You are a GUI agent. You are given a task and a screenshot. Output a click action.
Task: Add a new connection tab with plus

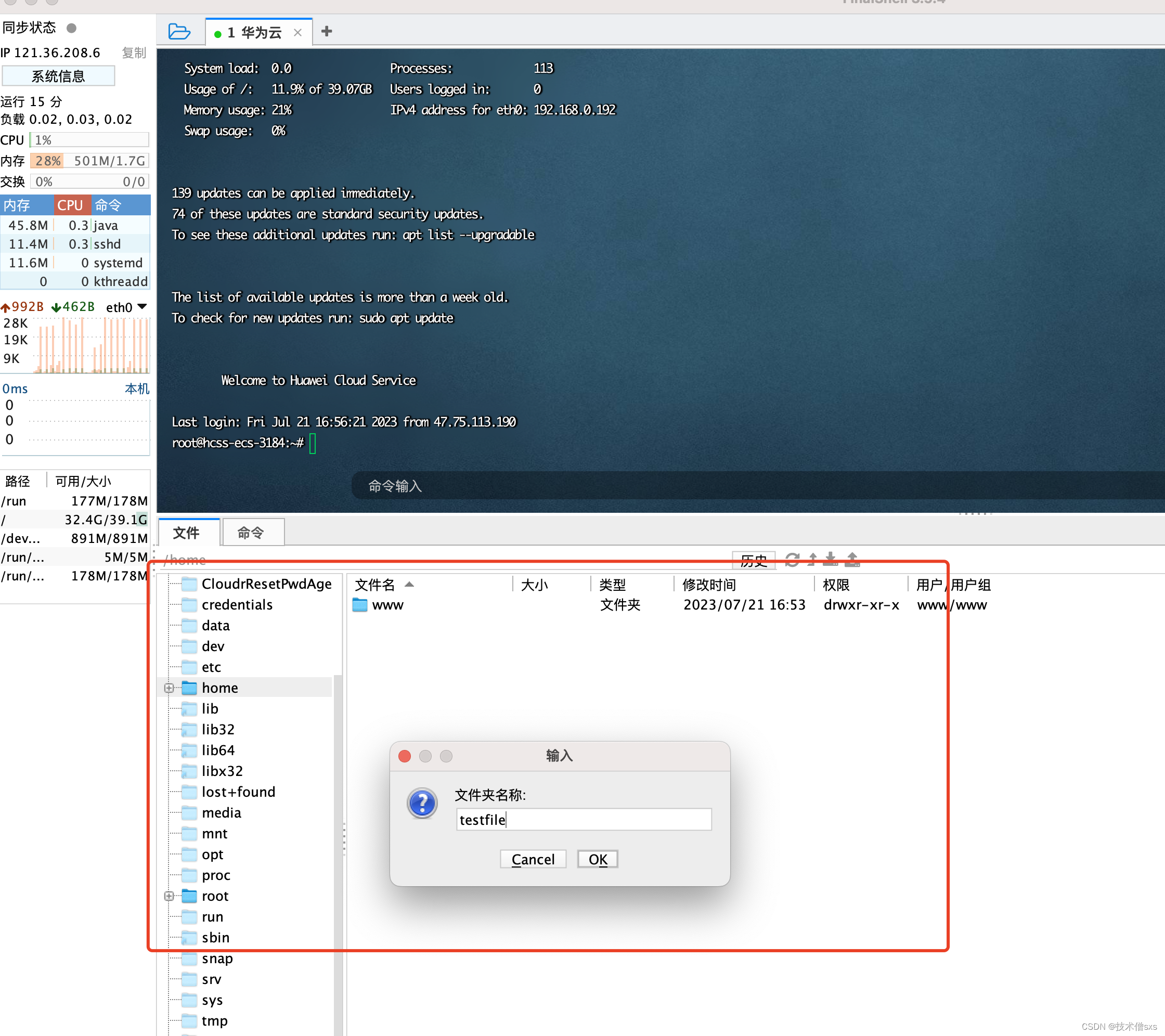pos(327,31)
